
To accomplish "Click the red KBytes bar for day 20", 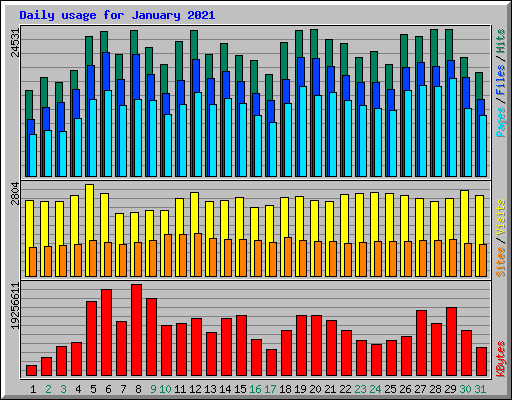I will [x=316, y=346].
